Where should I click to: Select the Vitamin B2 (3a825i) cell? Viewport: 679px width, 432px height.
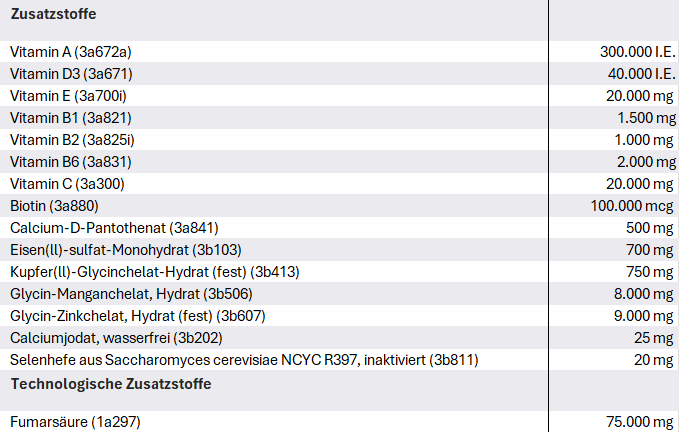coord(71,140)
